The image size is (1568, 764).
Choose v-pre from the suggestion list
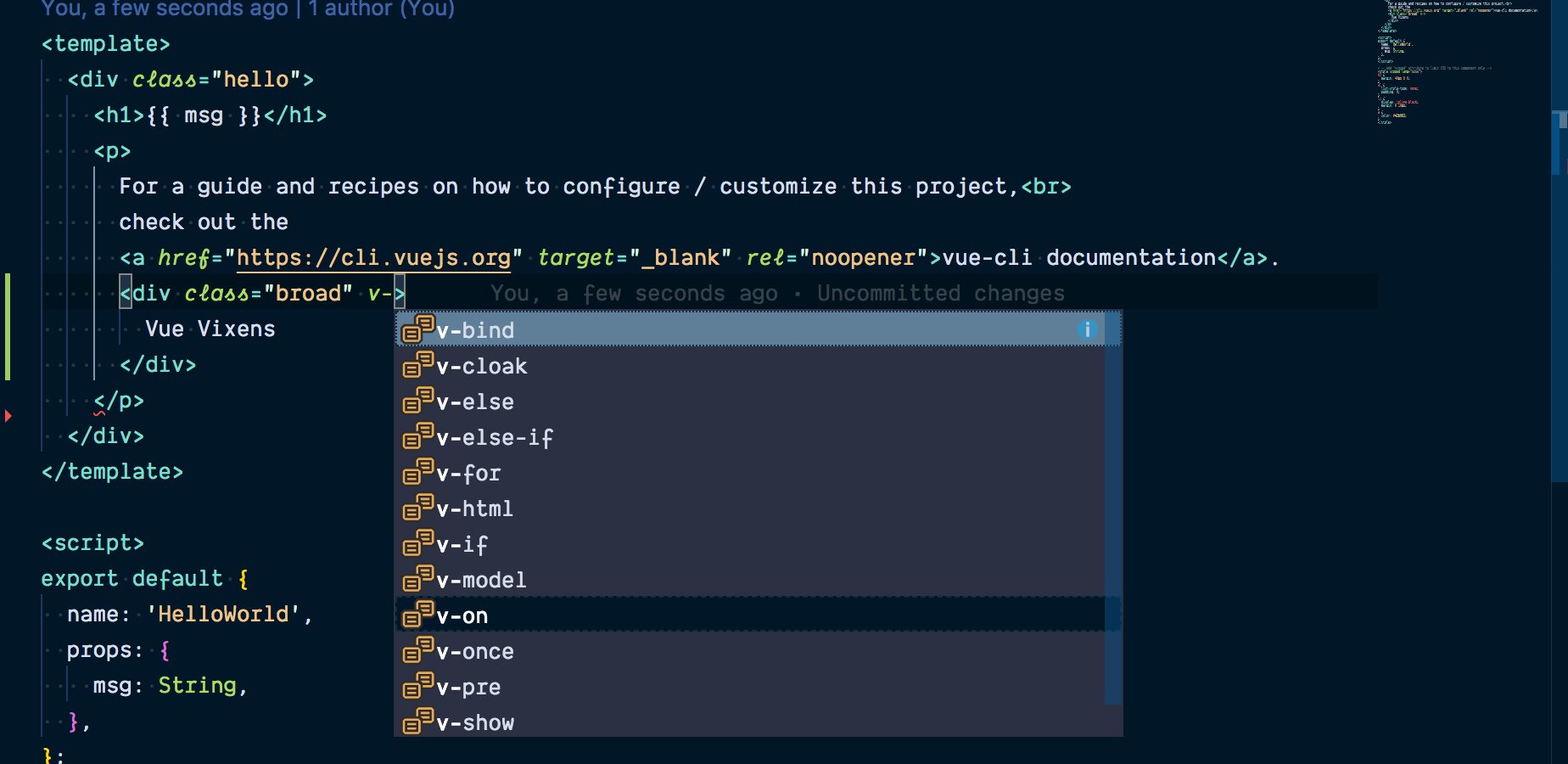pos(468,688)
